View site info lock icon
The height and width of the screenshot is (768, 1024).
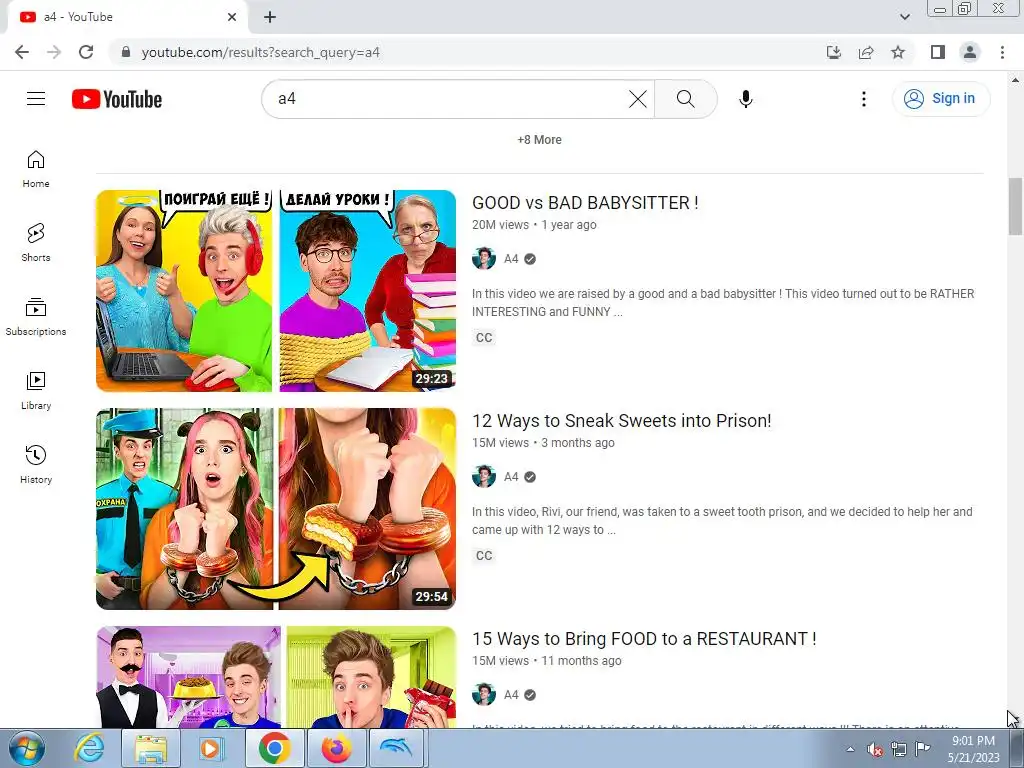point(127,52)
